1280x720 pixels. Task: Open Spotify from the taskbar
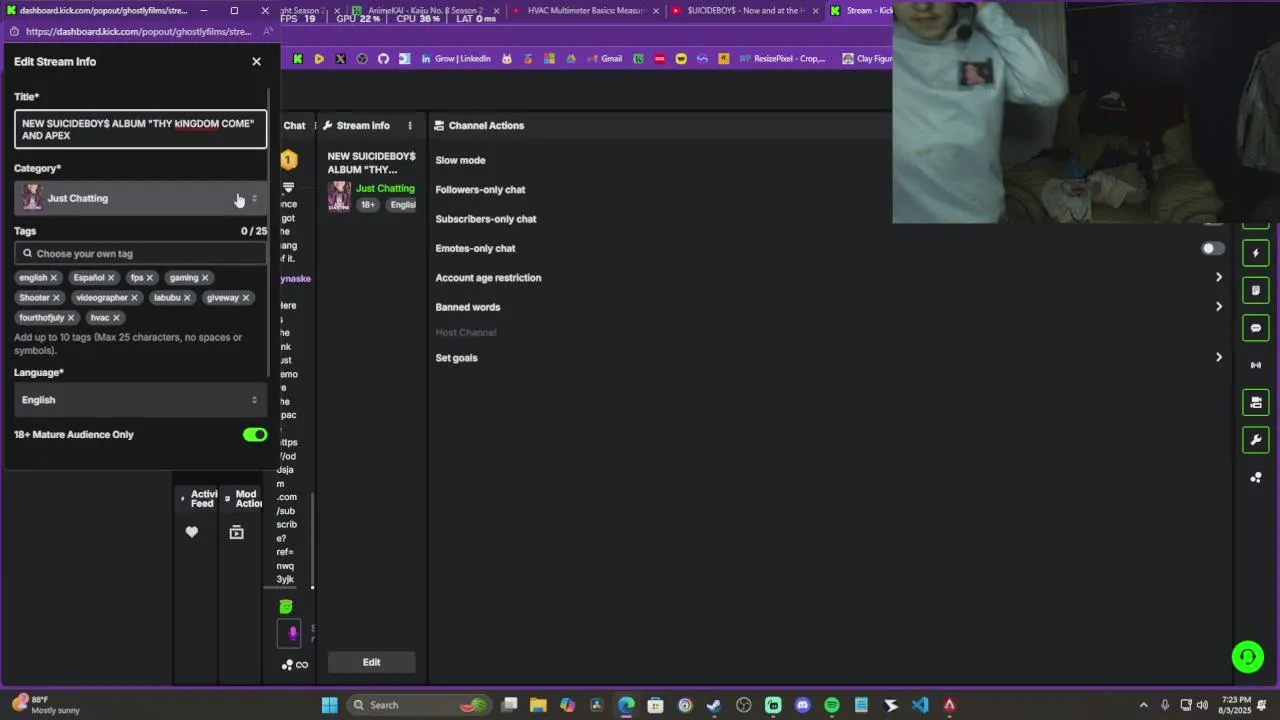832,705
